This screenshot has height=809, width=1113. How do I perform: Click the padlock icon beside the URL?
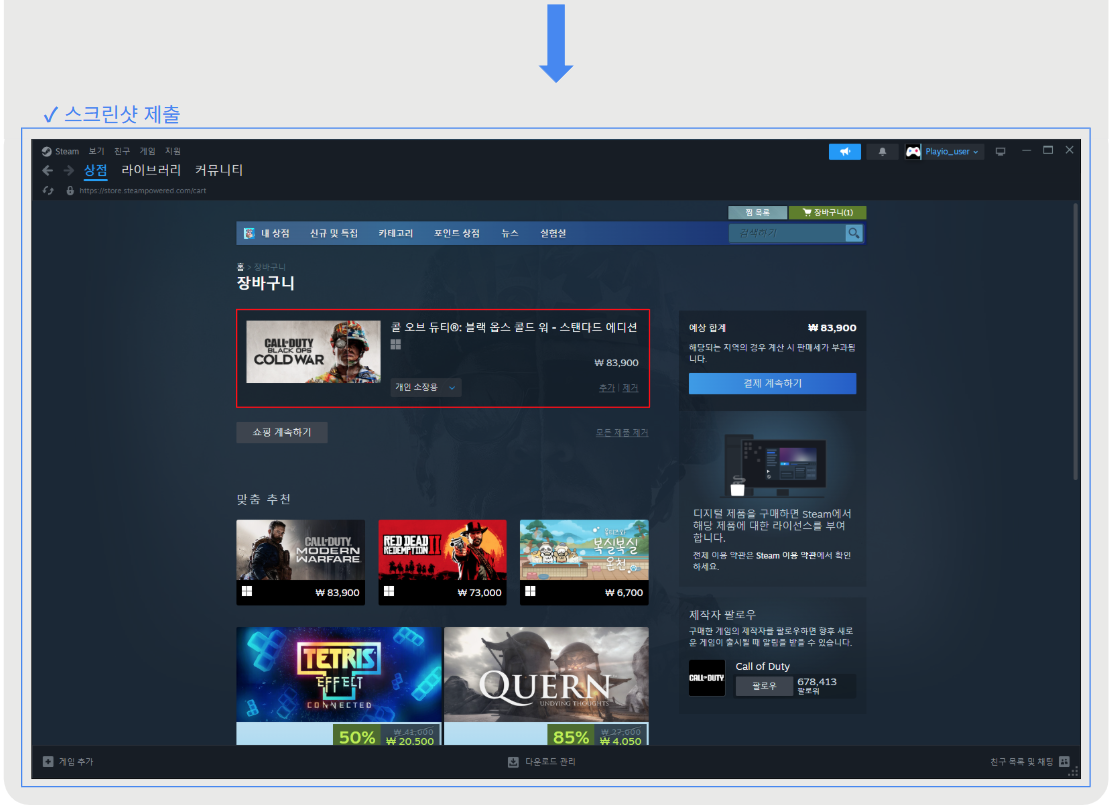(70, 190)
